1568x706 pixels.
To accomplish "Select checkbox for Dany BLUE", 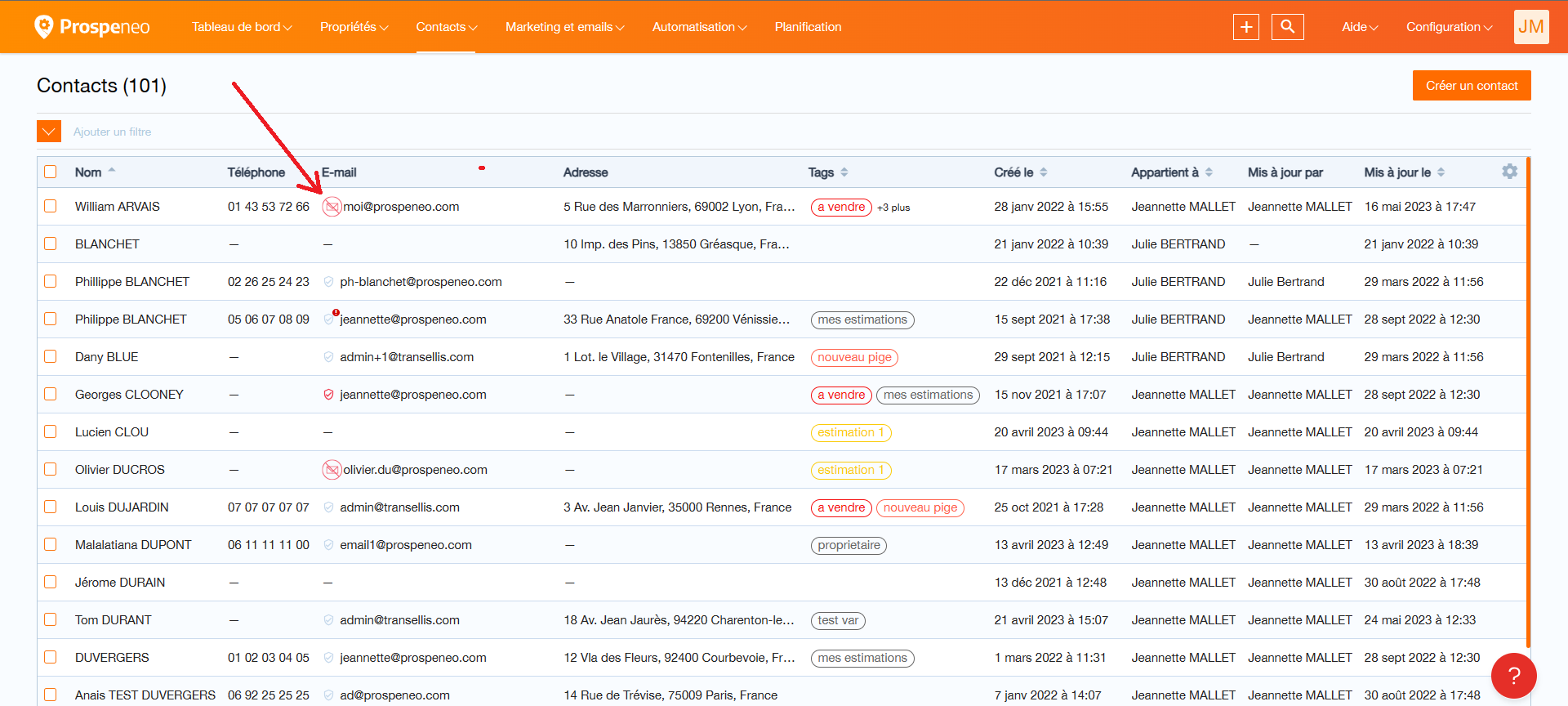I will (51, 356).
